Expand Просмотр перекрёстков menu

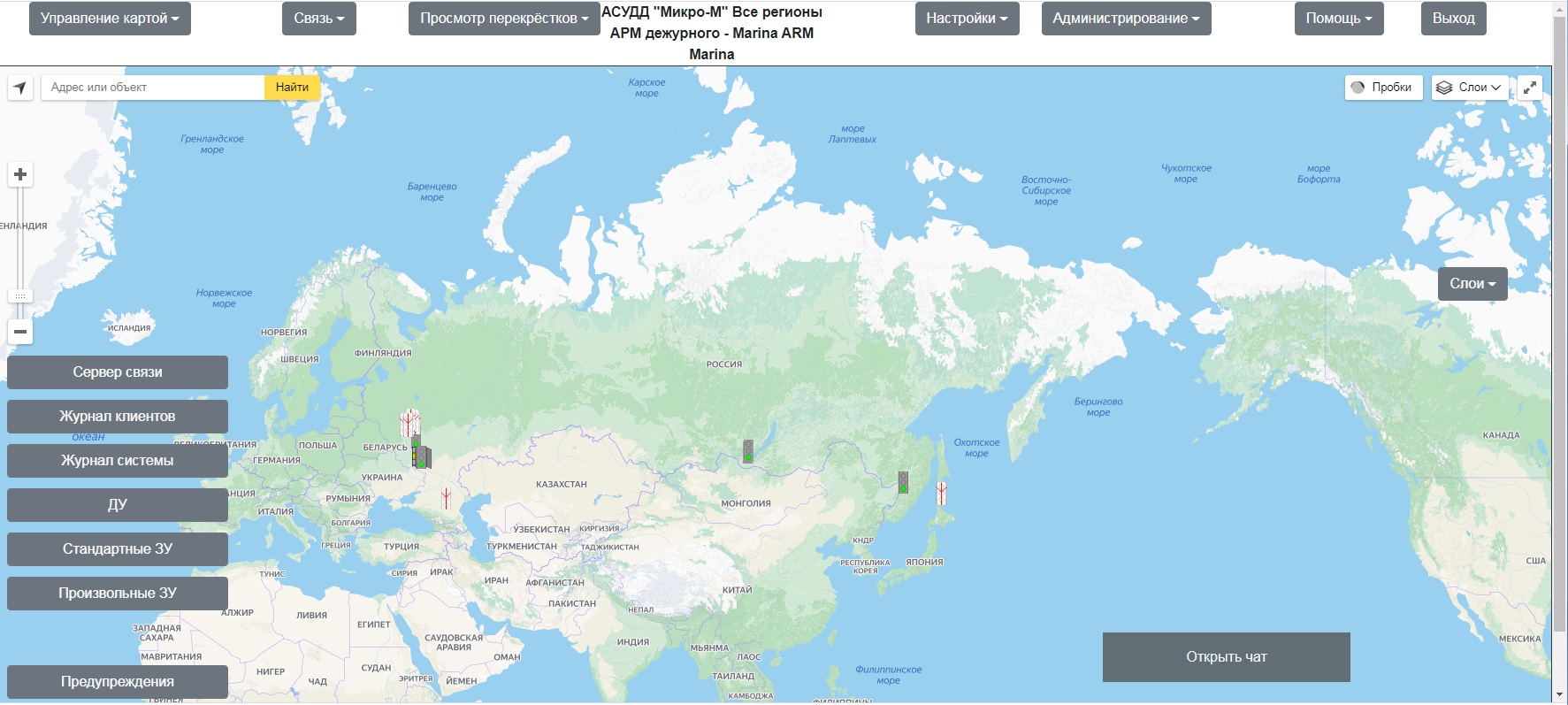coord(504,19)
